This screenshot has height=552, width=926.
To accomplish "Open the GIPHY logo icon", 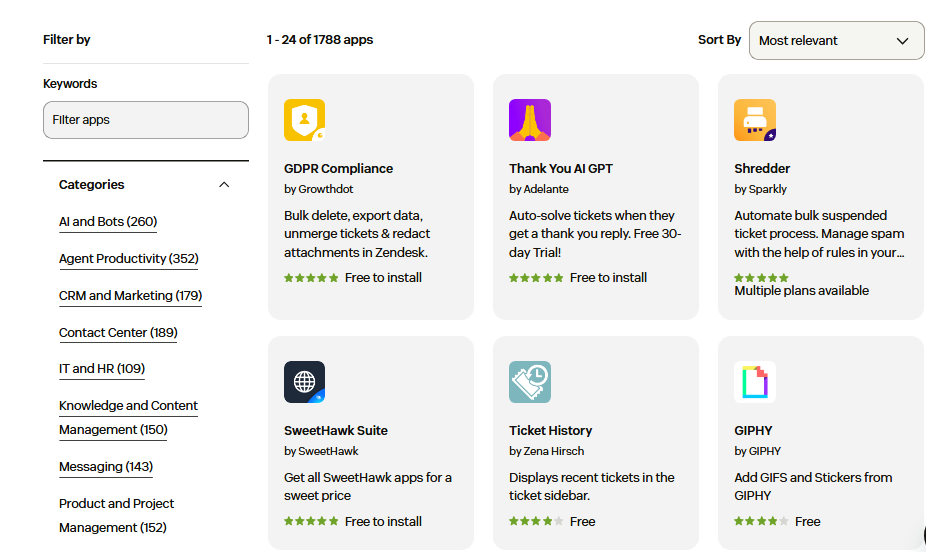I will 755,382.
